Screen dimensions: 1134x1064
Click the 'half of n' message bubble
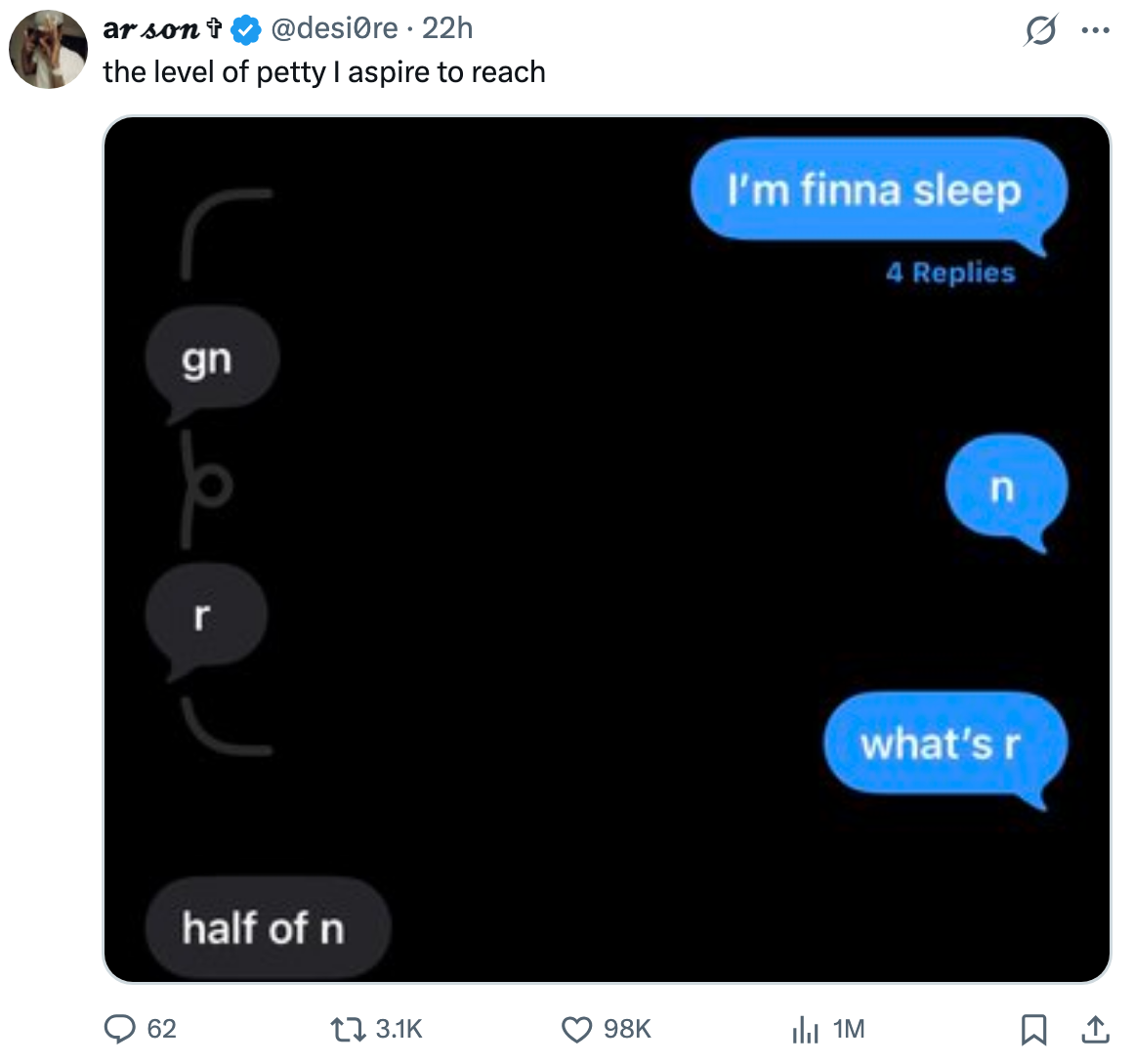click(265, 927)
